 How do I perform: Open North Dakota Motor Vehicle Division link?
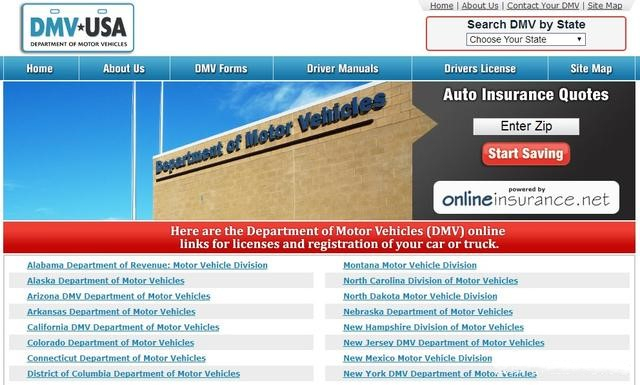[x=420, y=296]
